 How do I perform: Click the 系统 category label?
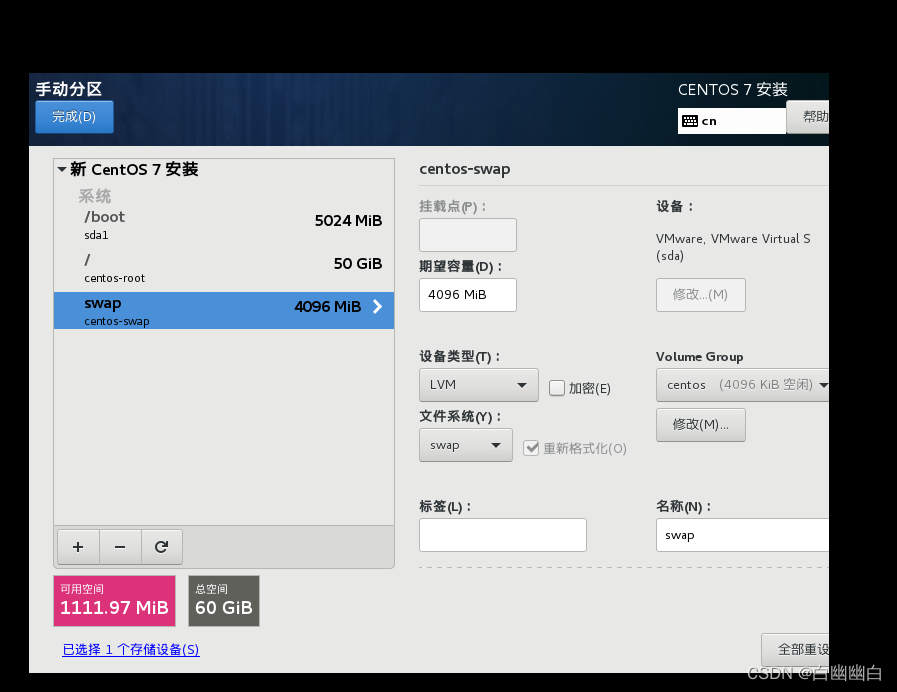[x=95, y=196]
